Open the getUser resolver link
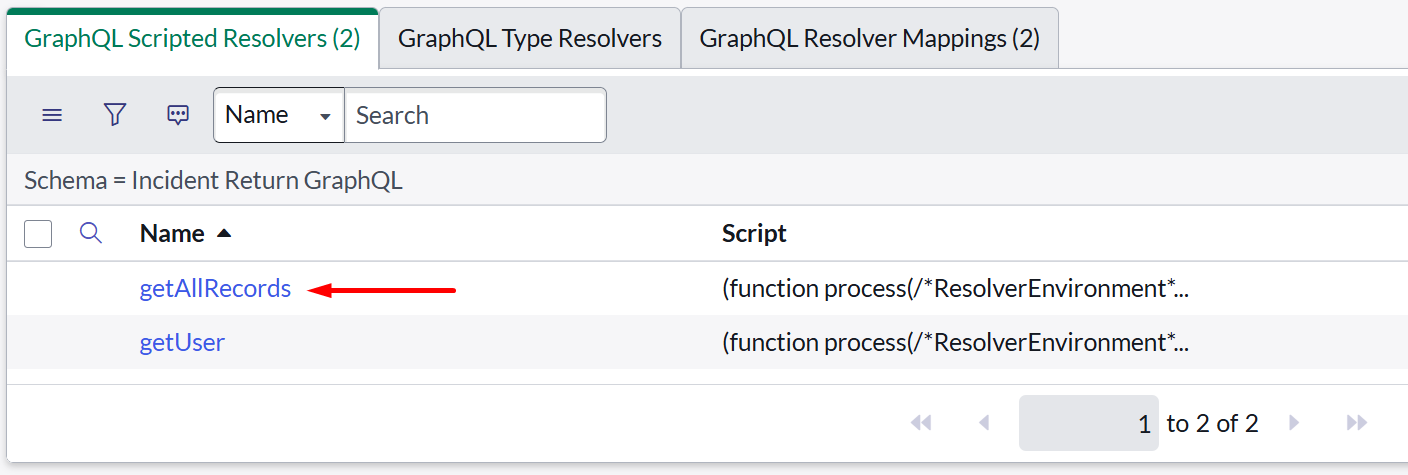The height and width of the screenshot is (475, 1408). tap(182, 343)
